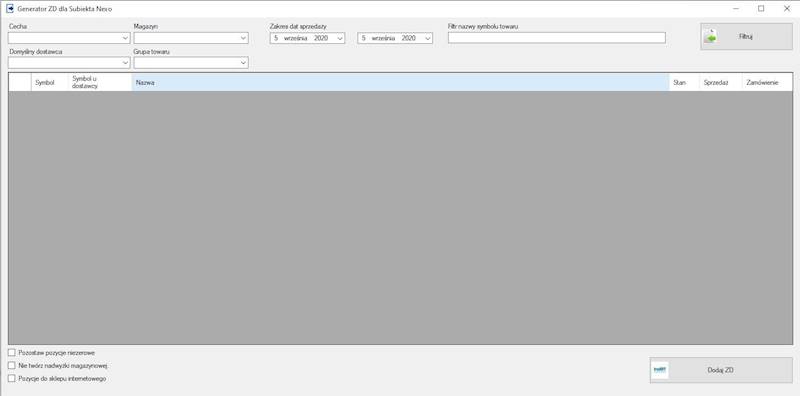Image resolution: width=800 pixels, height=396 pixels.
Task: Sort by the Nazwa column header
Action: point(400,82)
